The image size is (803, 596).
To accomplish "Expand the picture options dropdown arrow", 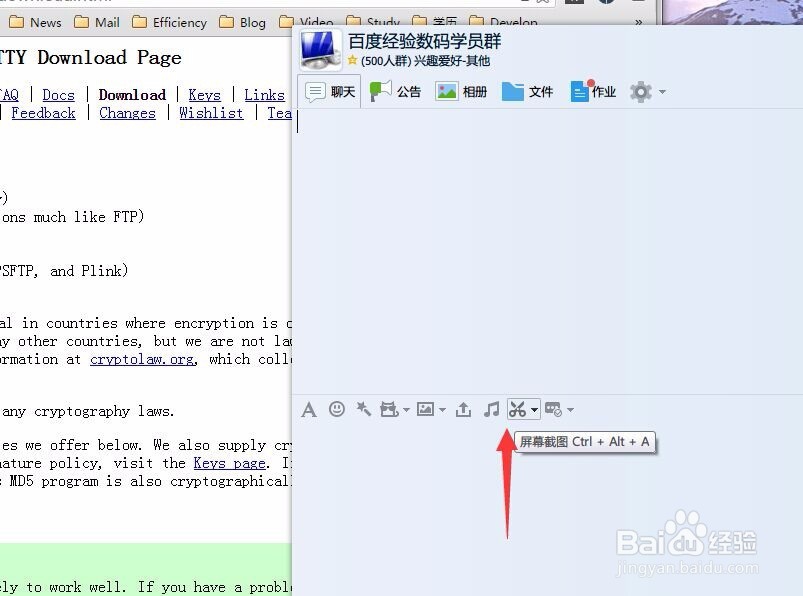I will click(442, 410).
